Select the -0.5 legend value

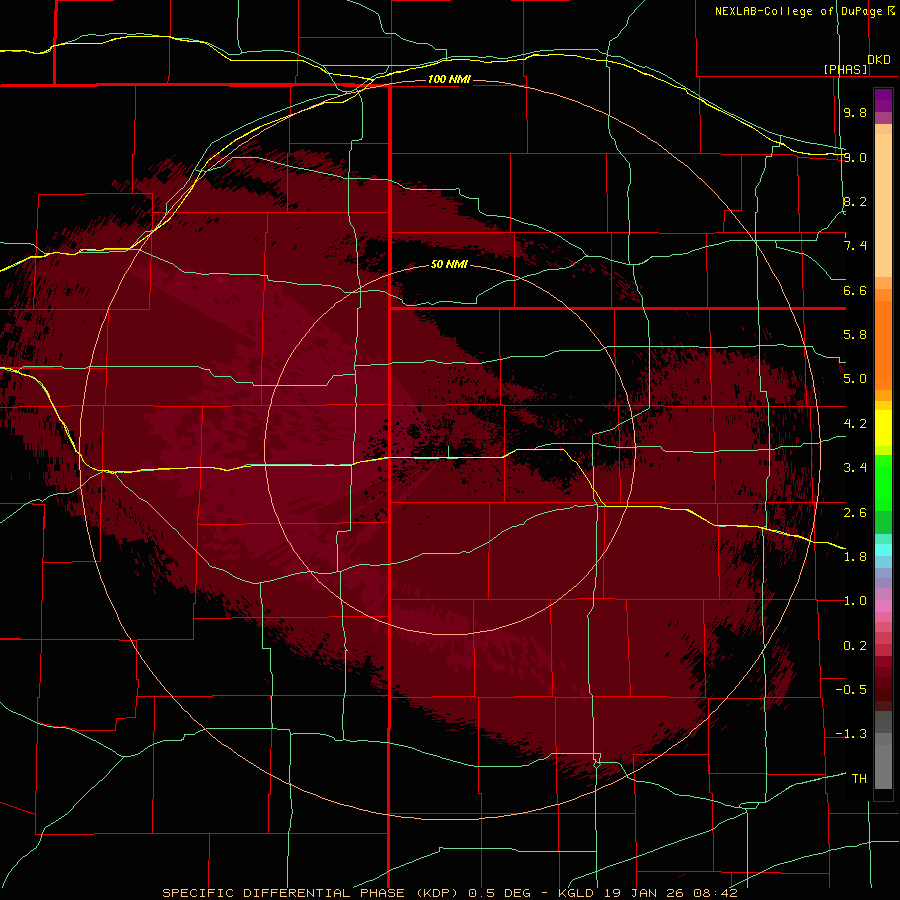(851, 690)
